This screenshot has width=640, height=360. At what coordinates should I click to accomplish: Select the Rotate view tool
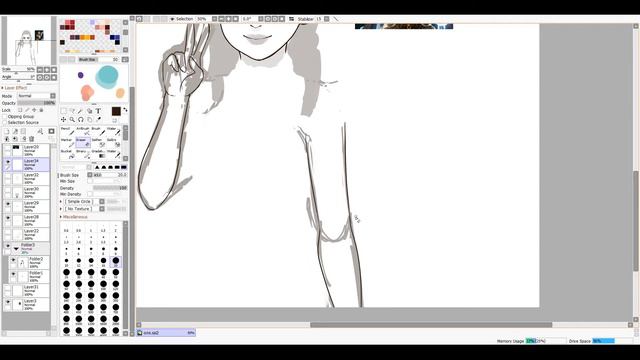80,120
